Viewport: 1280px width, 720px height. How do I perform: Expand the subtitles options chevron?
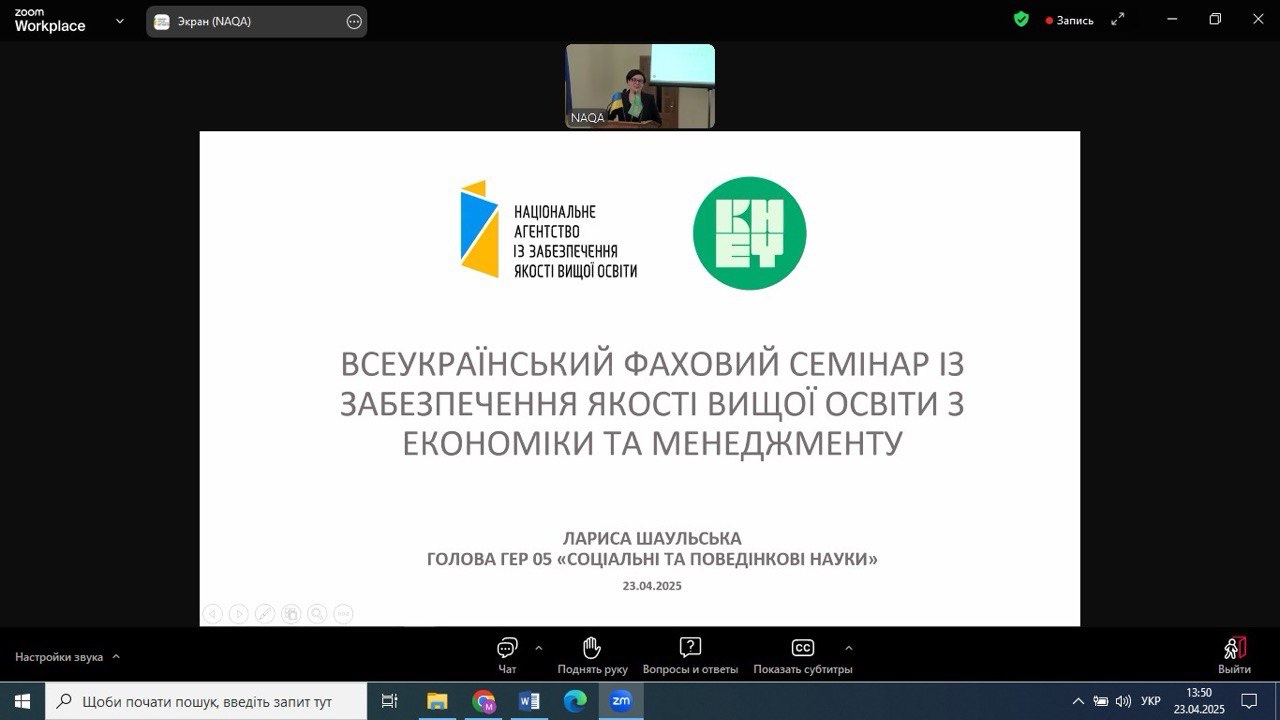(849, 647)
